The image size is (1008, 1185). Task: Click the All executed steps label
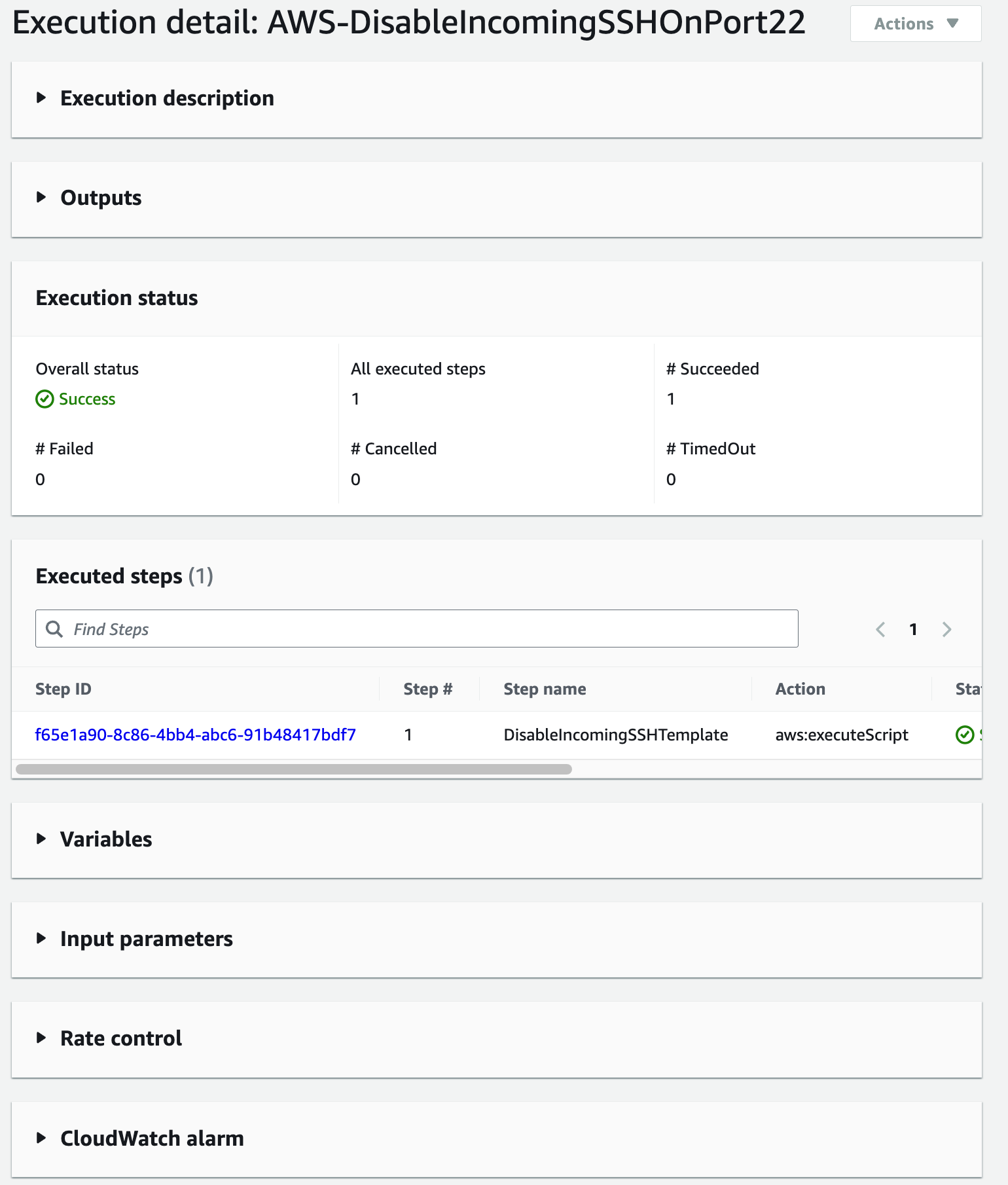pyautogui.click(x=418, y=369)
